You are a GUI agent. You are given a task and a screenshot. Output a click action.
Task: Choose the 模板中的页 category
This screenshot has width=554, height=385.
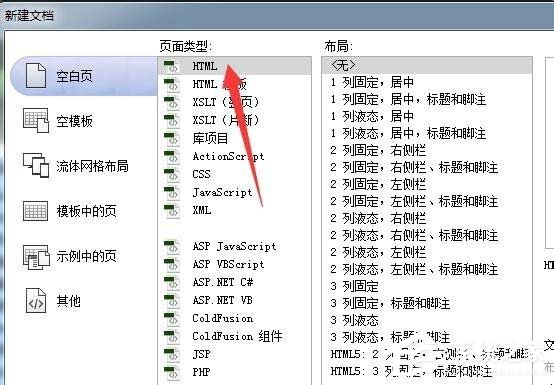(86, 211)
